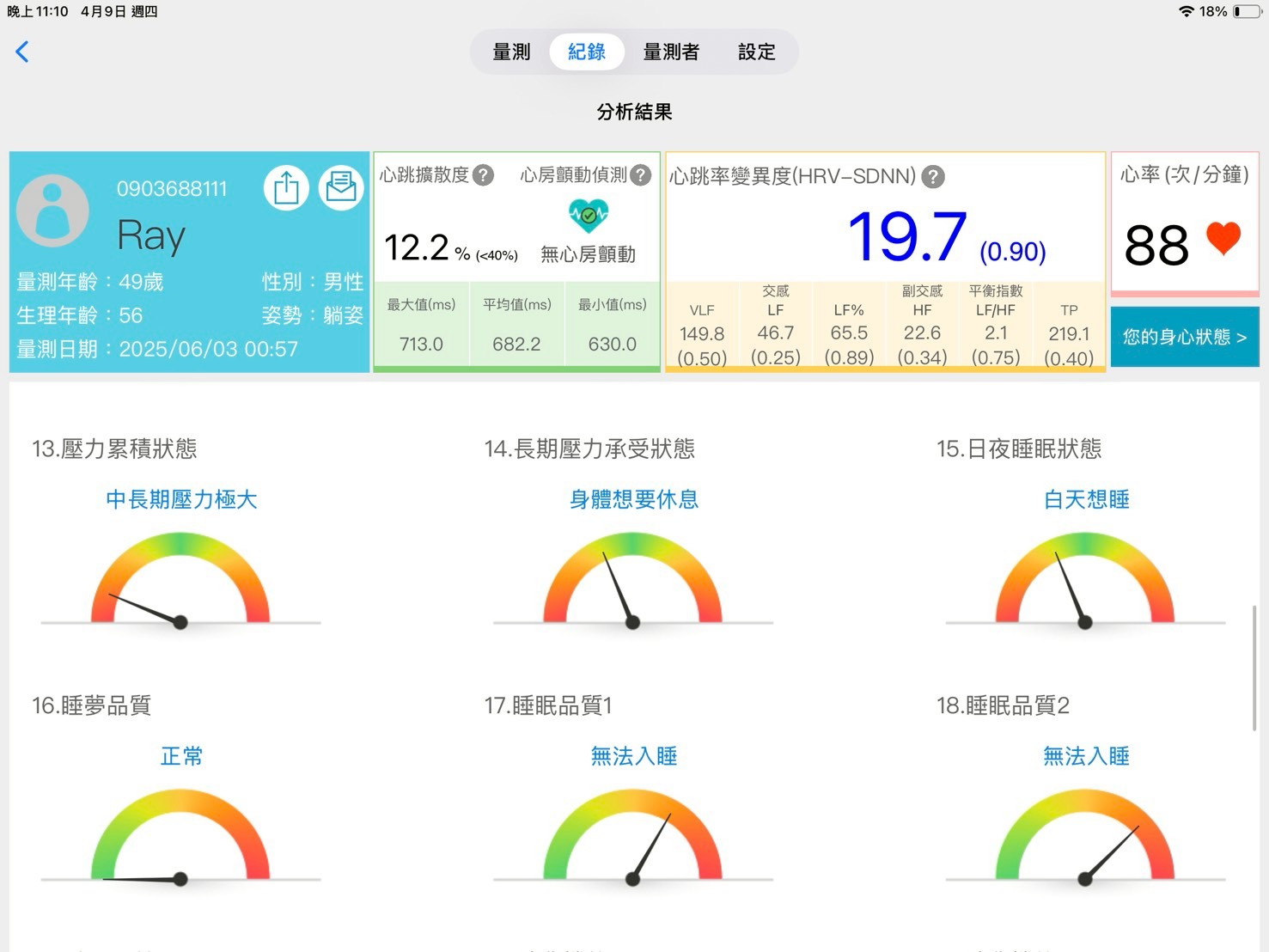Select the 紀錄 tab
Screen dimensions: 1269x952
click(587, 52)
